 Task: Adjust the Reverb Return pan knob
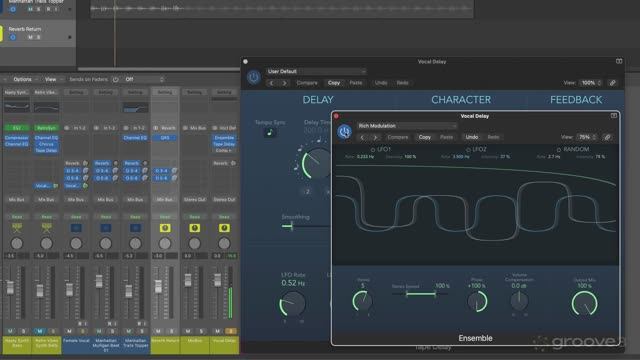point(165,244)
